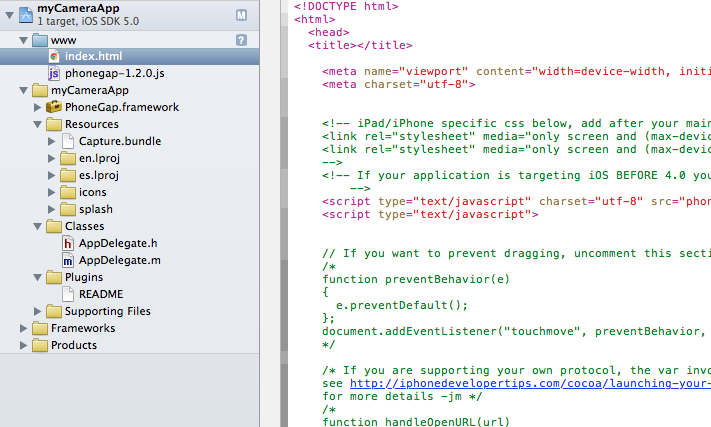Click the question mark status badge on www
Screen dimensions: 711x427
pyautogui.click(x=241, y=40)
